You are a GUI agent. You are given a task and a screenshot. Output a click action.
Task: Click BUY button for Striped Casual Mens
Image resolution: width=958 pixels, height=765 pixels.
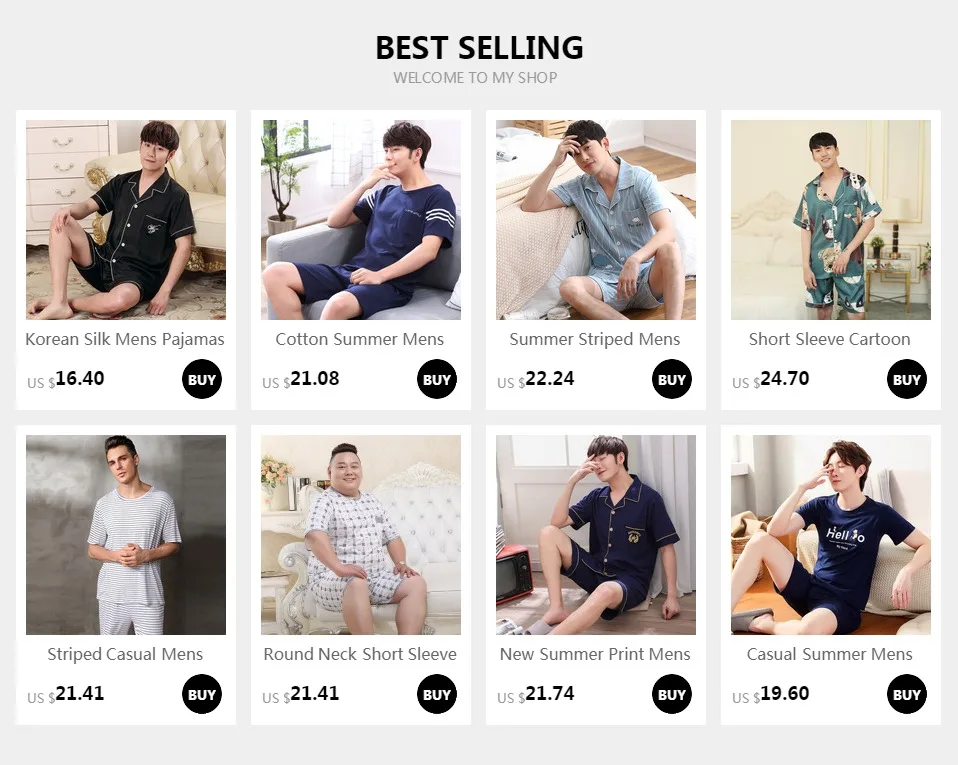pyautogui.click(x=202, y=694)
